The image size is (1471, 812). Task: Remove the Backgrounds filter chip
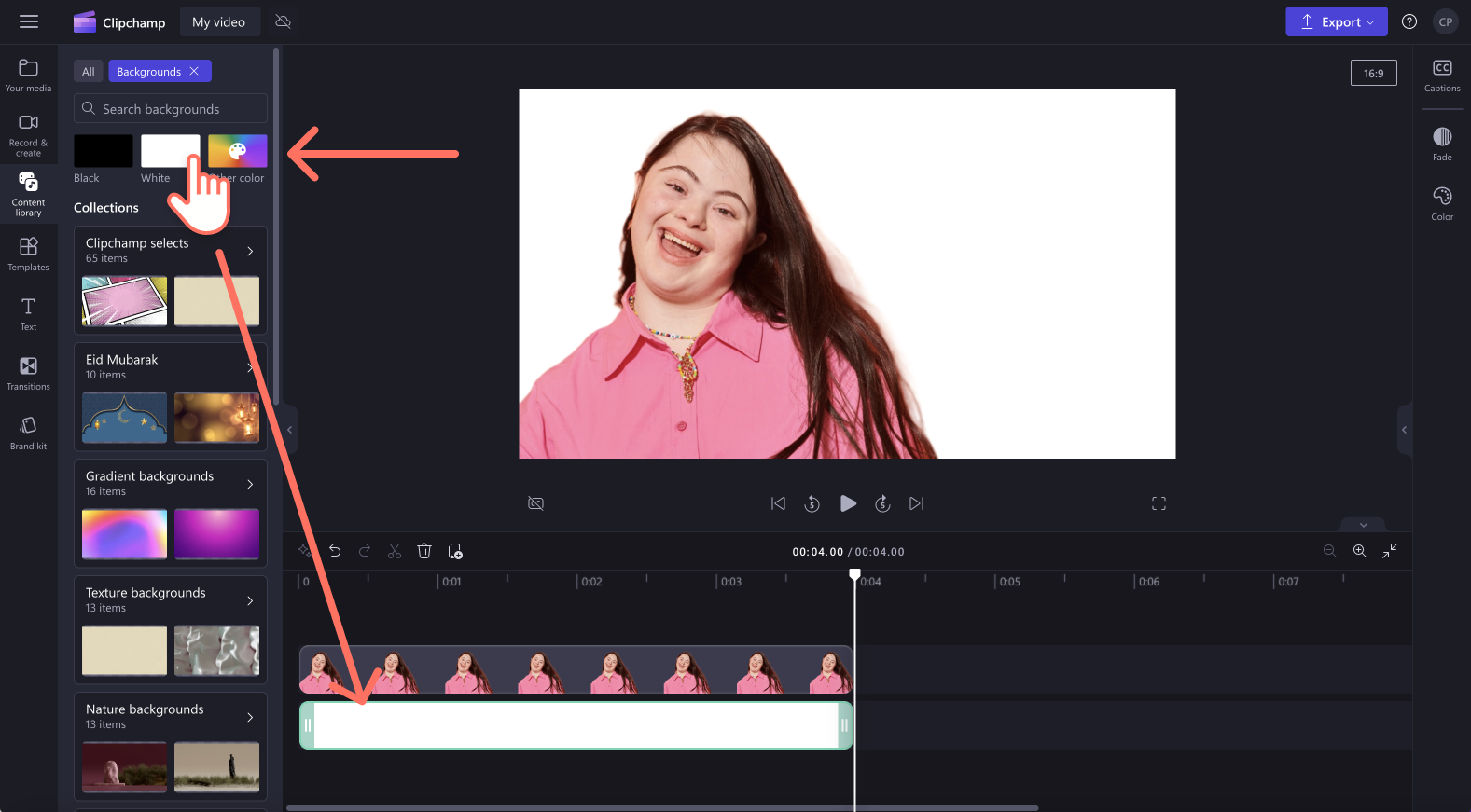pyautogui.click(x=194, y=71)
